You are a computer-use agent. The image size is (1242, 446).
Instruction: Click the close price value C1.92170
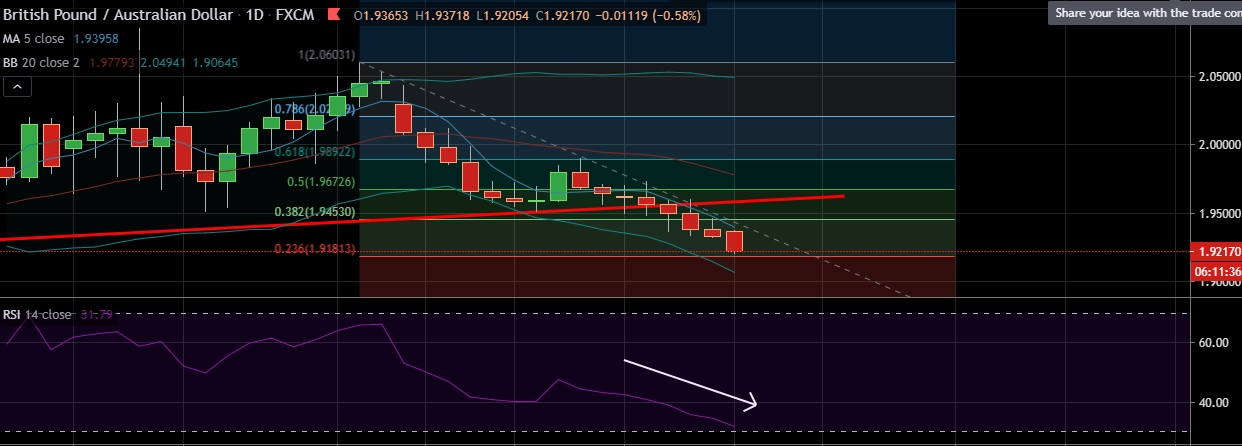pos(560,18)
